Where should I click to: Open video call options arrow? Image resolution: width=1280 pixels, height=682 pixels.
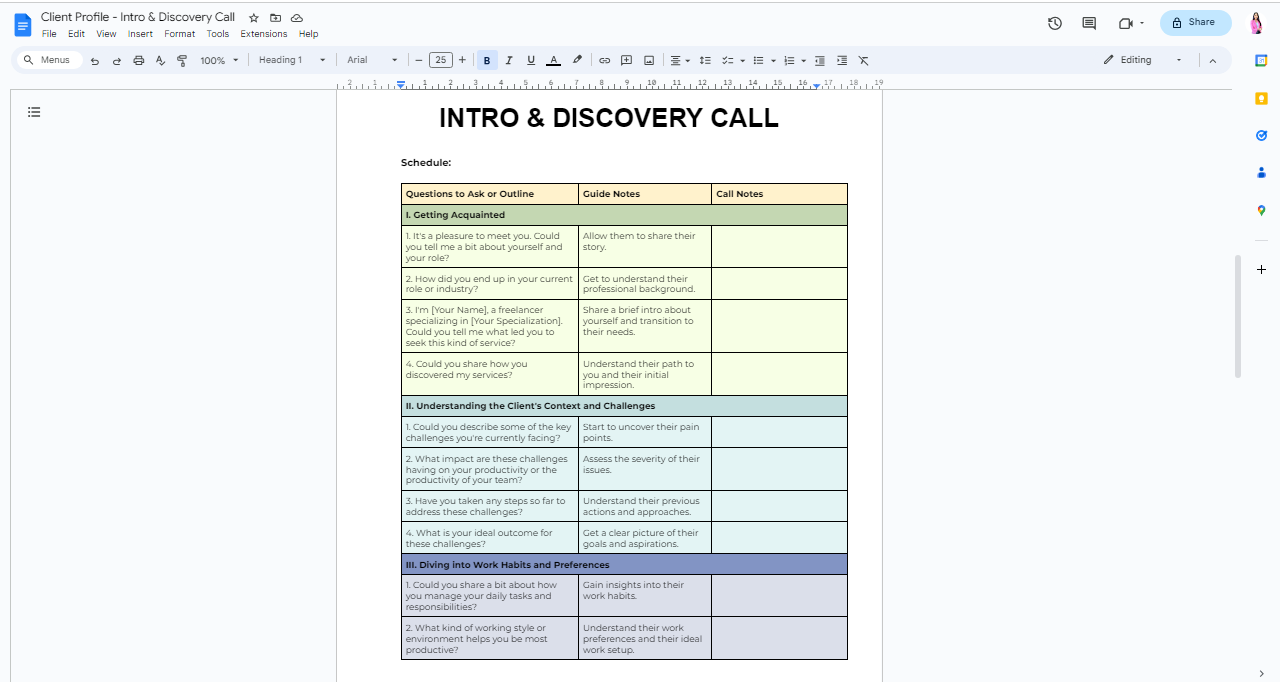pos(1142,23)
